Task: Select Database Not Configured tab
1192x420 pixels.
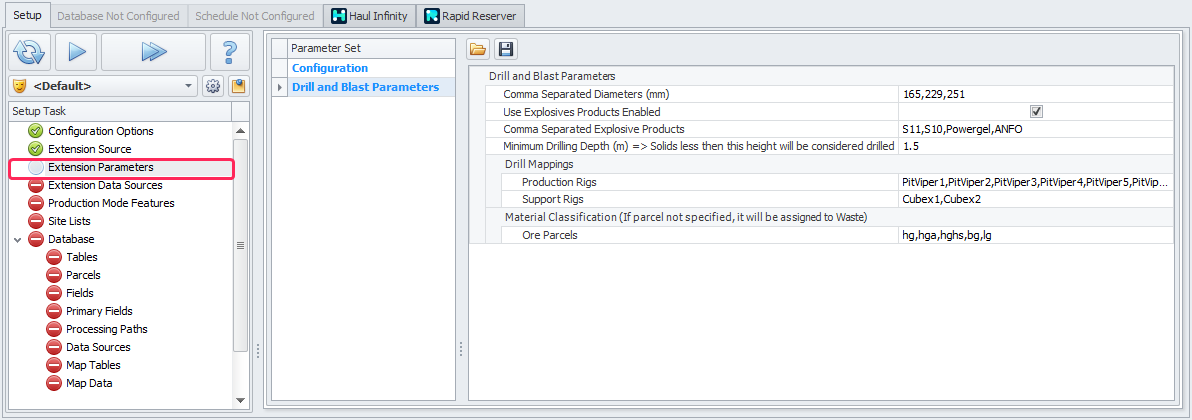Action: pos(119,15)
